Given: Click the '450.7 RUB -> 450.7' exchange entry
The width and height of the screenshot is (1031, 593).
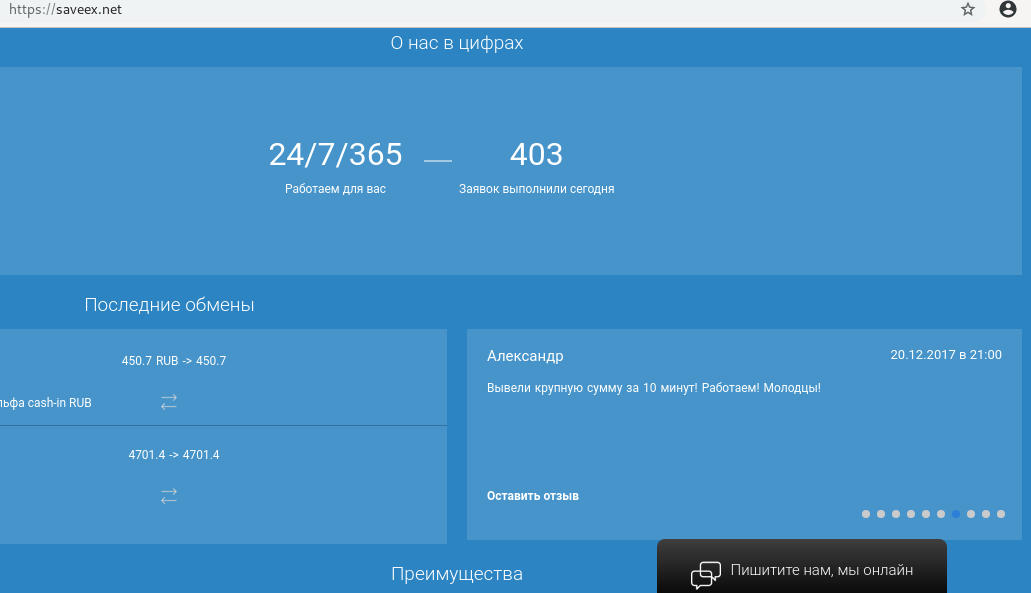Looking at the screenshot, I should pos(174,361).
